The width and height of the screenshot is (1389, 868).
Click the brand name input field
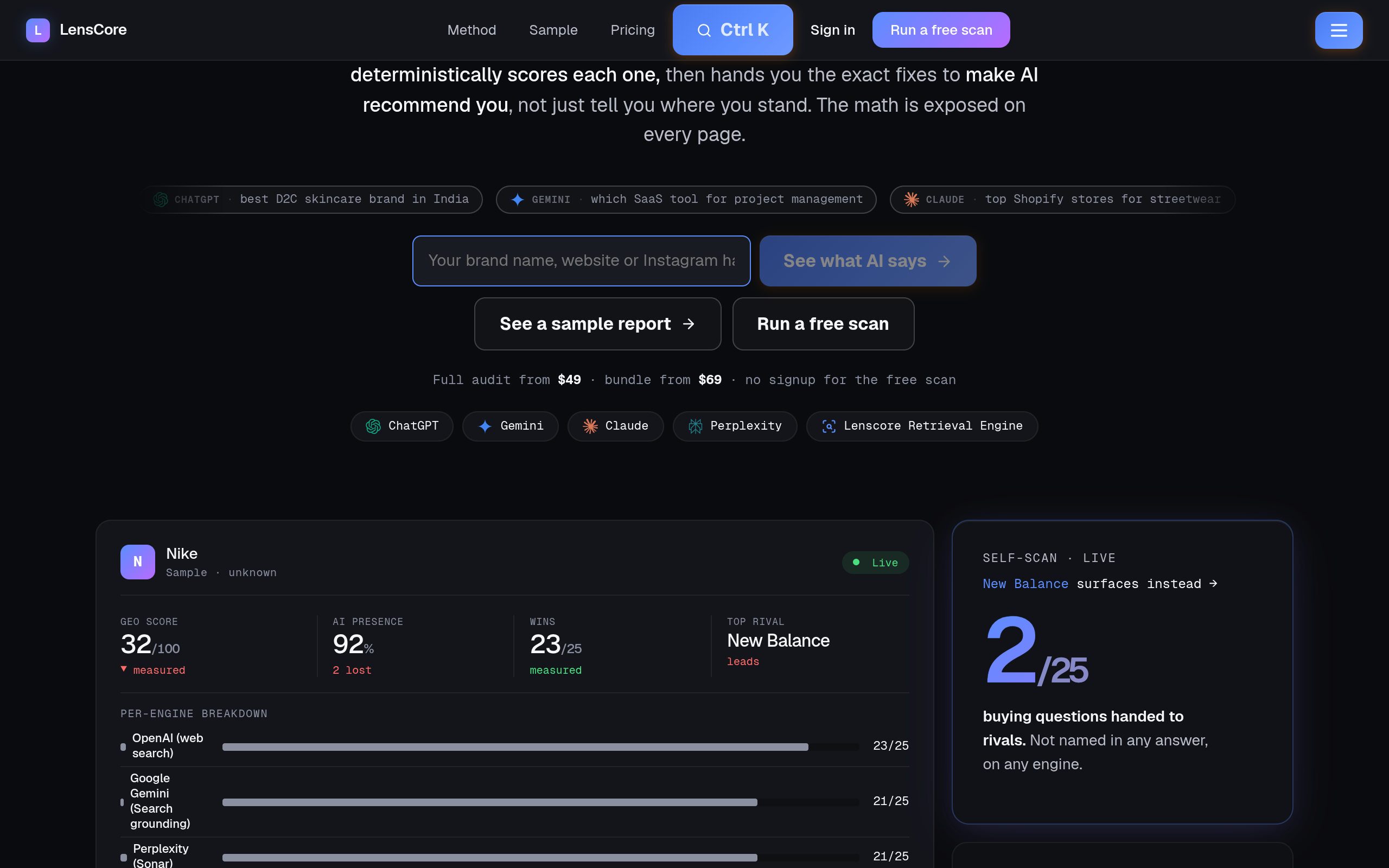581,260
